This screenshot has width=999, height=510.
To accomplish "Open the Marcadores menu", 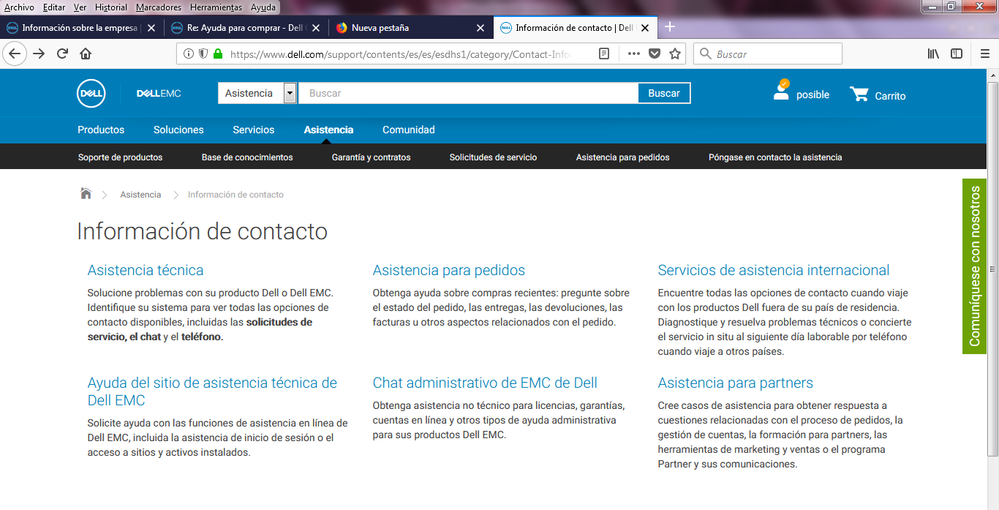I will click(x=159, y=7).
